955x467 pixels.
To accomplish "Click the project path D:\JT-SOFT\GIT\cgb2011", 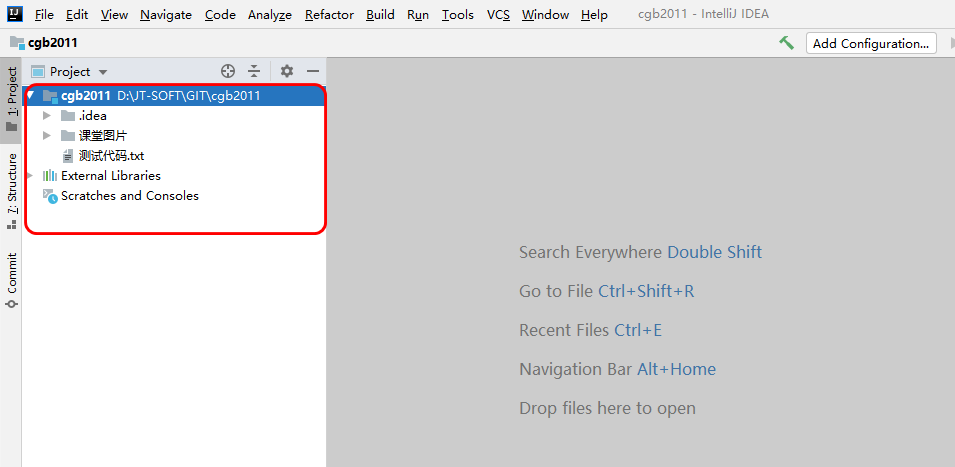I will [189, 96].
